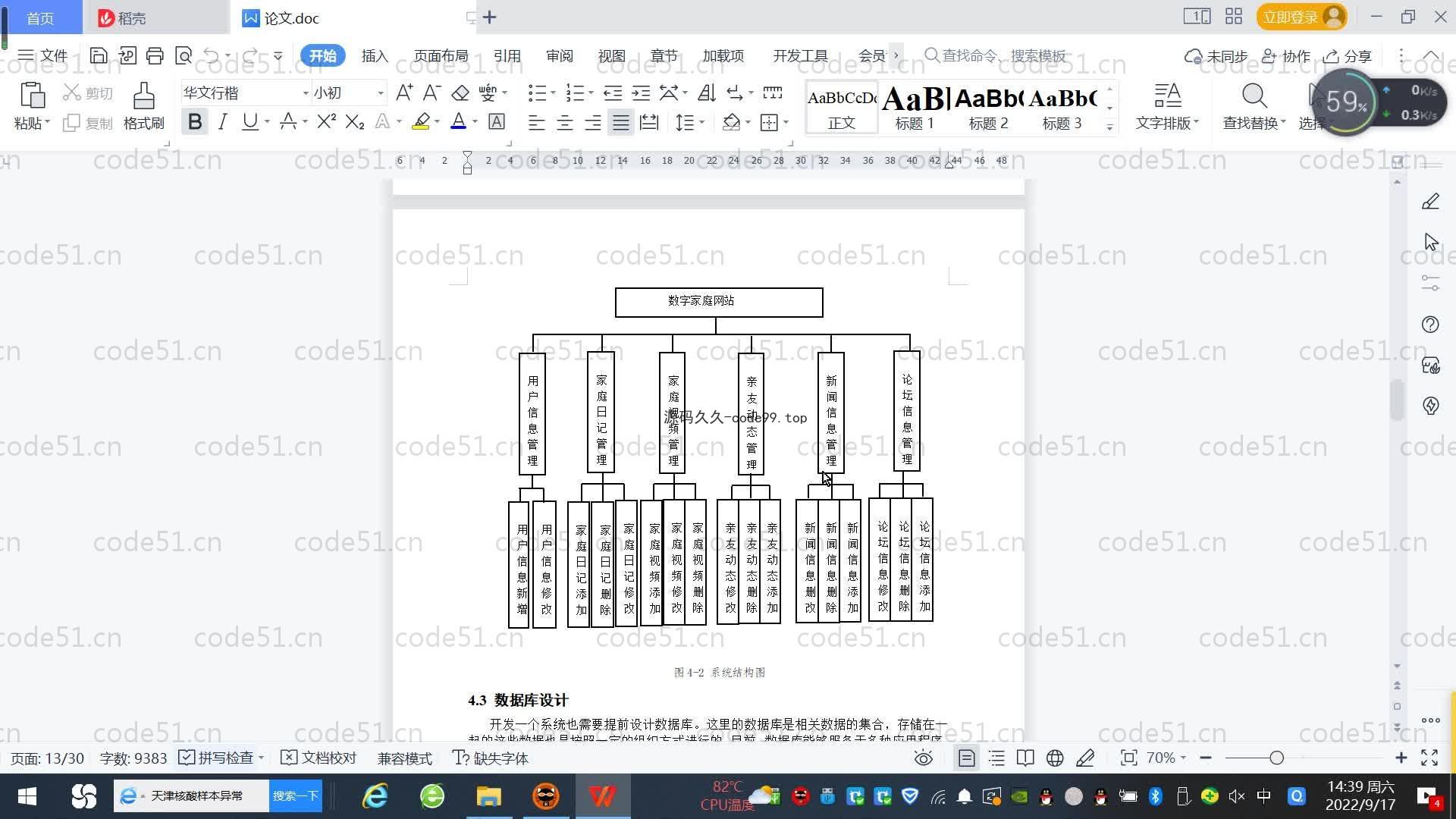Open the 视图 ribbon tab
This screenshot has width=1456, height=819.
(611, 56)
